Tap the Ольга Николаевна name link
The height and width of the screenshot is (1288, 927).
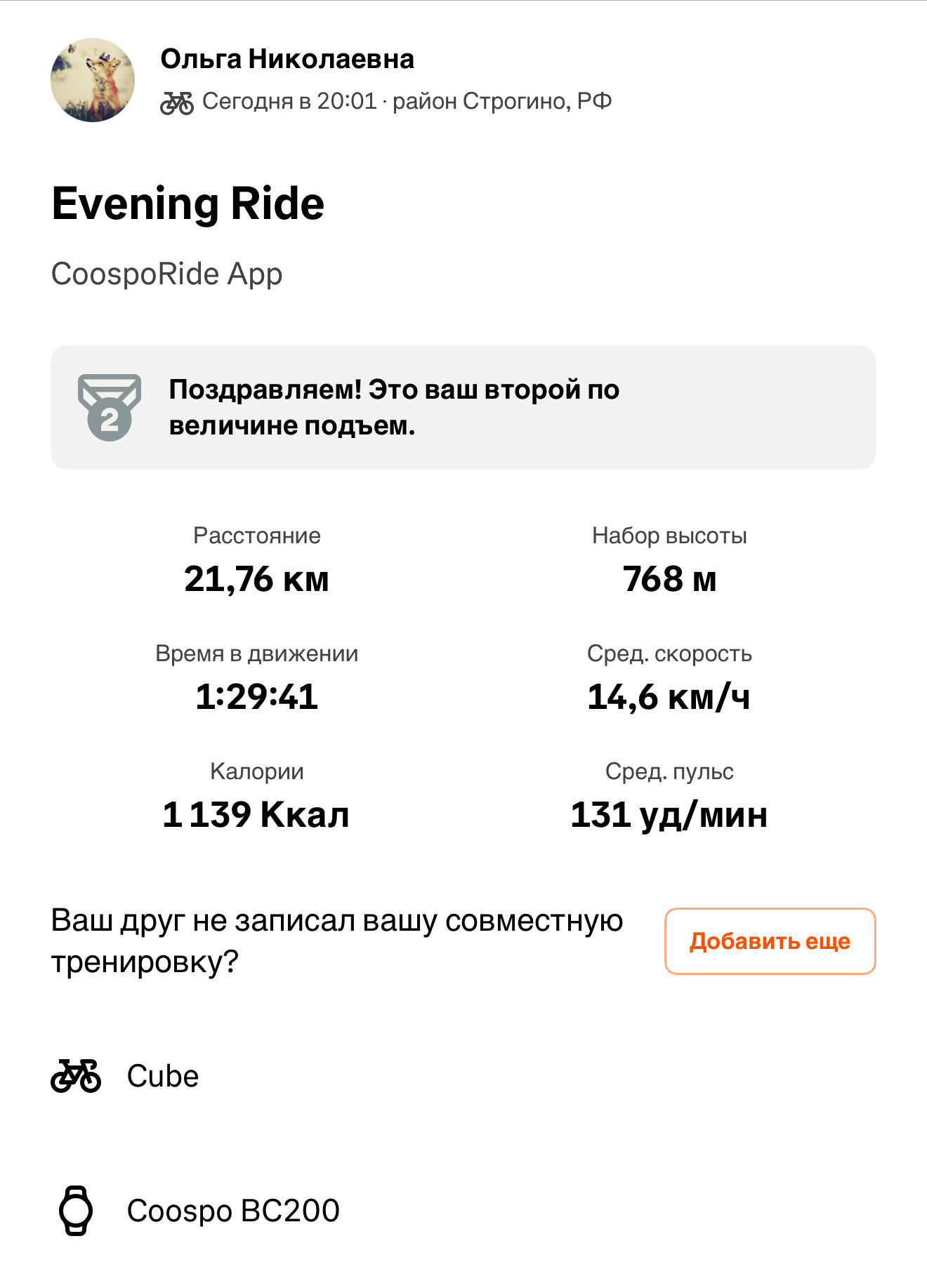coord(287,59)
